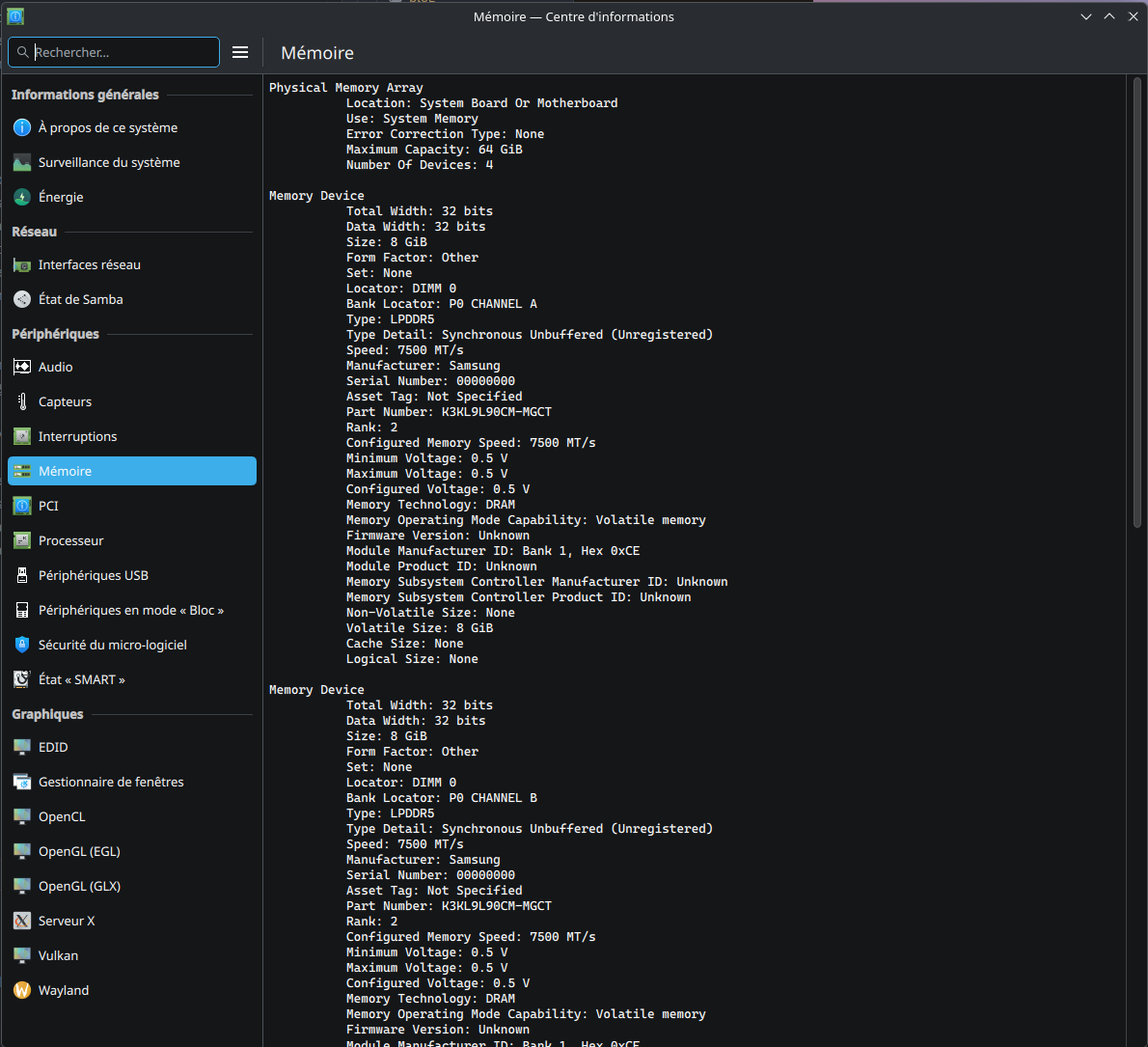This screenshot has width=1148, height=1047.
Task: Click the vertical scrollbar of memory output
Action: pyautogui.click(x=1137, y=302)
